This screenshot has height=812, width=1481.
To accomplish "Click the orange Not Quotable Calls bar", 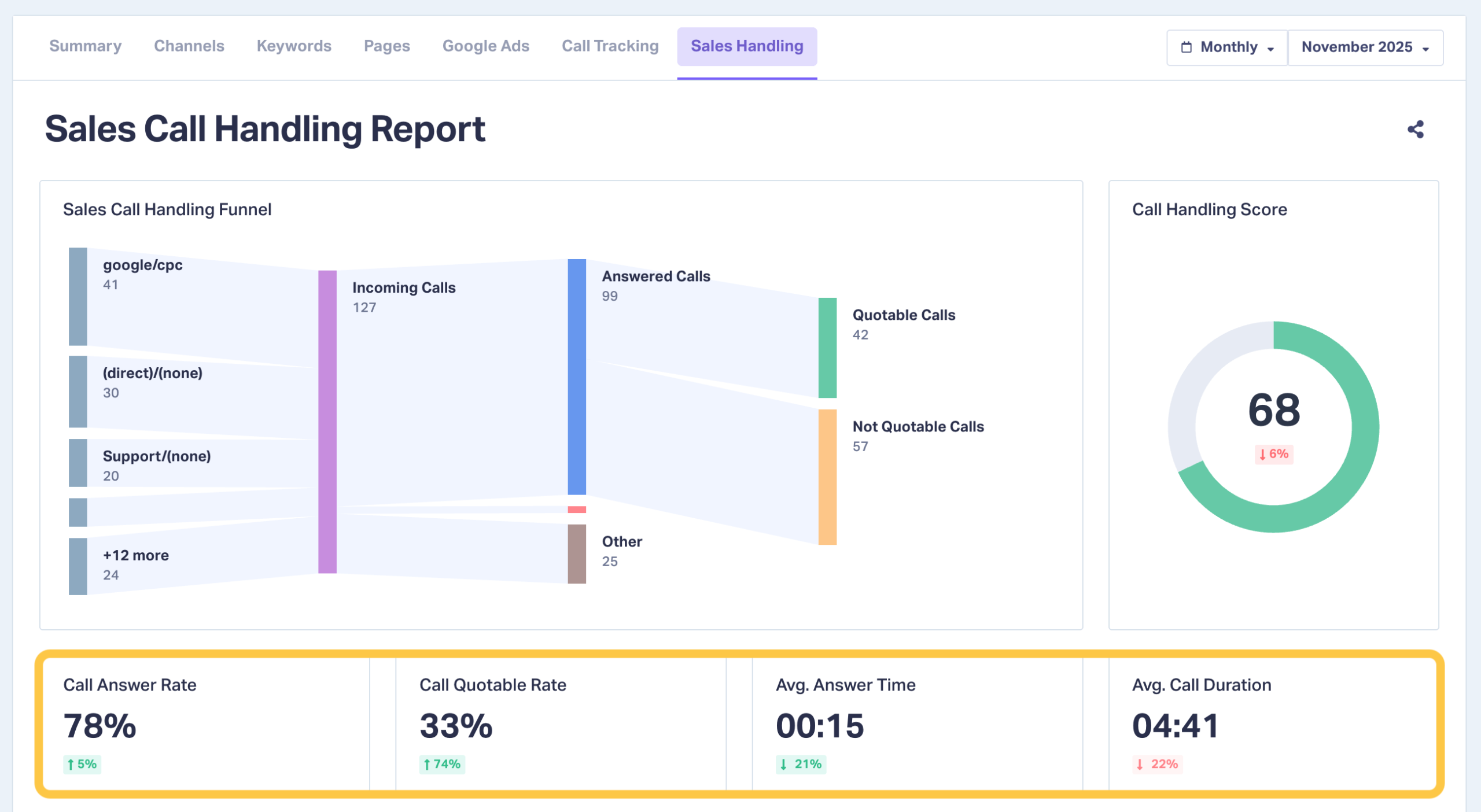I will pos(827,477).
